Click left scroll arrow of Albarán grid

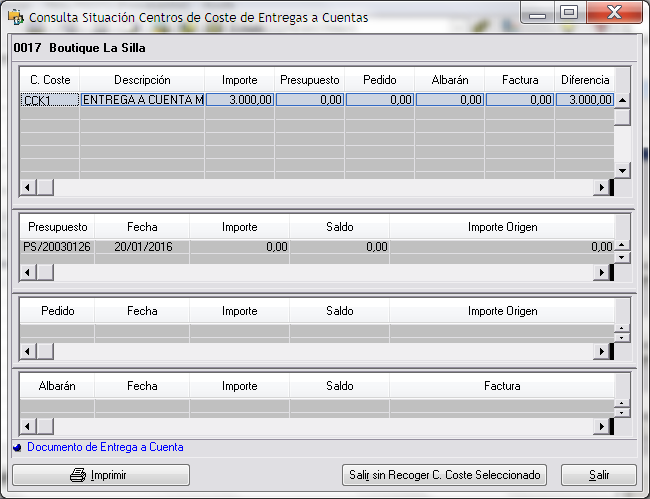[x=28, y=426]
